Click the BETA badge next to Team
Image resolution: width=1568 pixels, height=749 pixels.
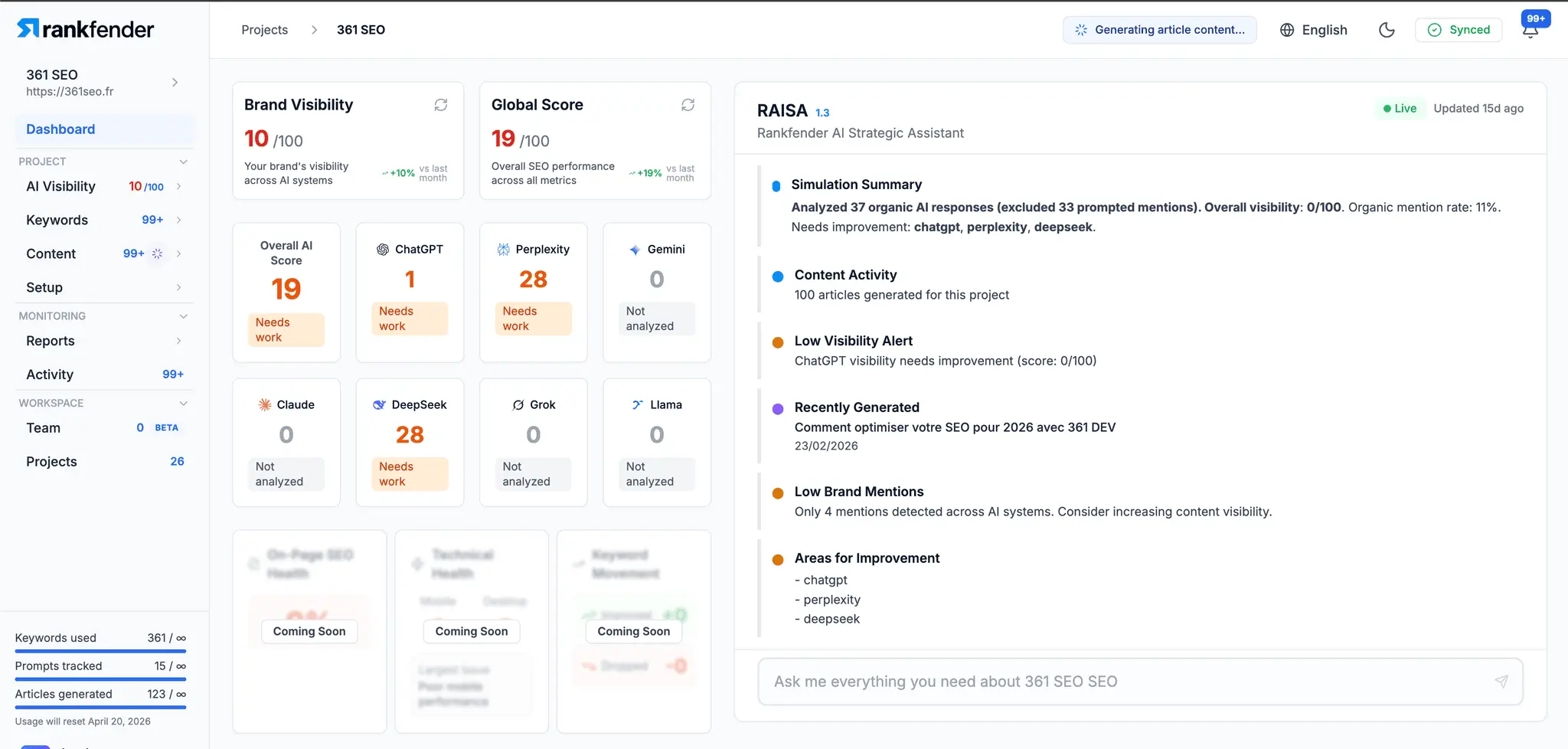(x=166, y=428)
